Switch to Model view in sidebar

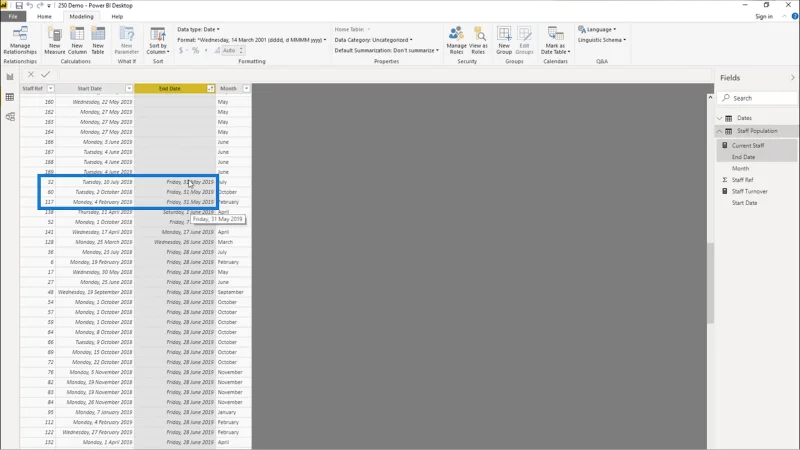tap(10, 117)
